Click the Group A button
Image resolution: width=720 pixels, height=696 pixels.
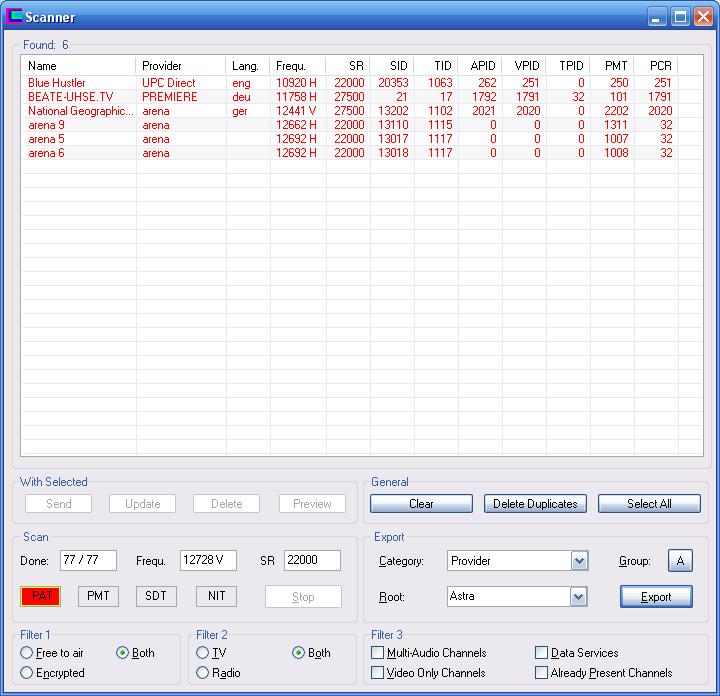coord(680,561)
